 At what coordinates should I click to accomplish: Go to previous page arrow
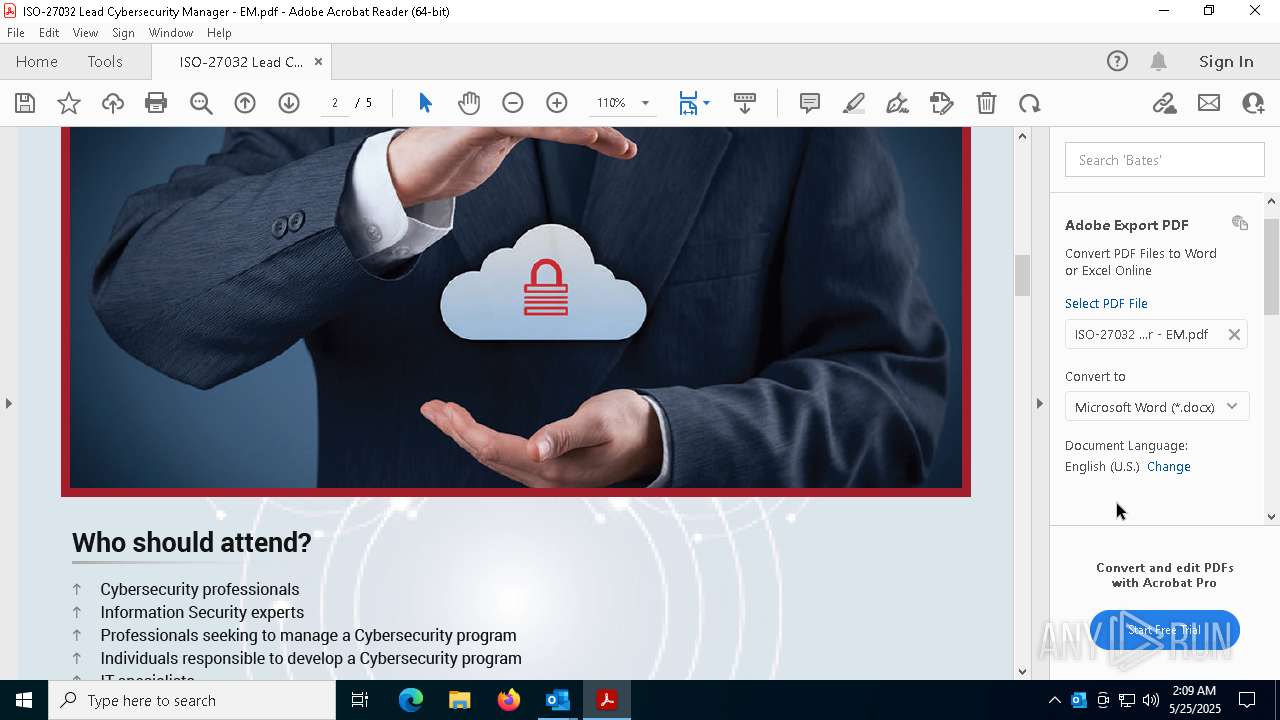(x=245, y=103)
